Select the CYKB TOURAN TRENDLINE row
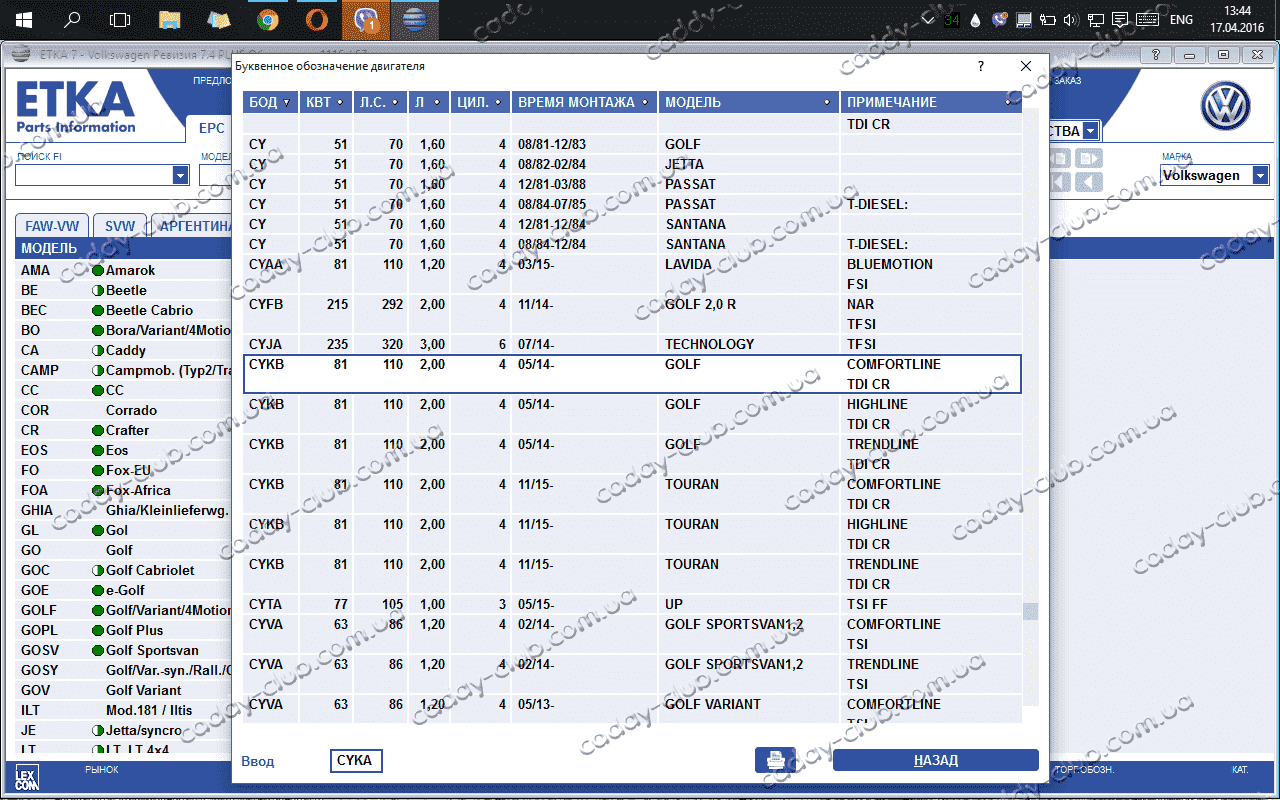The height and width of the screenshot is (800, 1280). [x=632, y=574]
